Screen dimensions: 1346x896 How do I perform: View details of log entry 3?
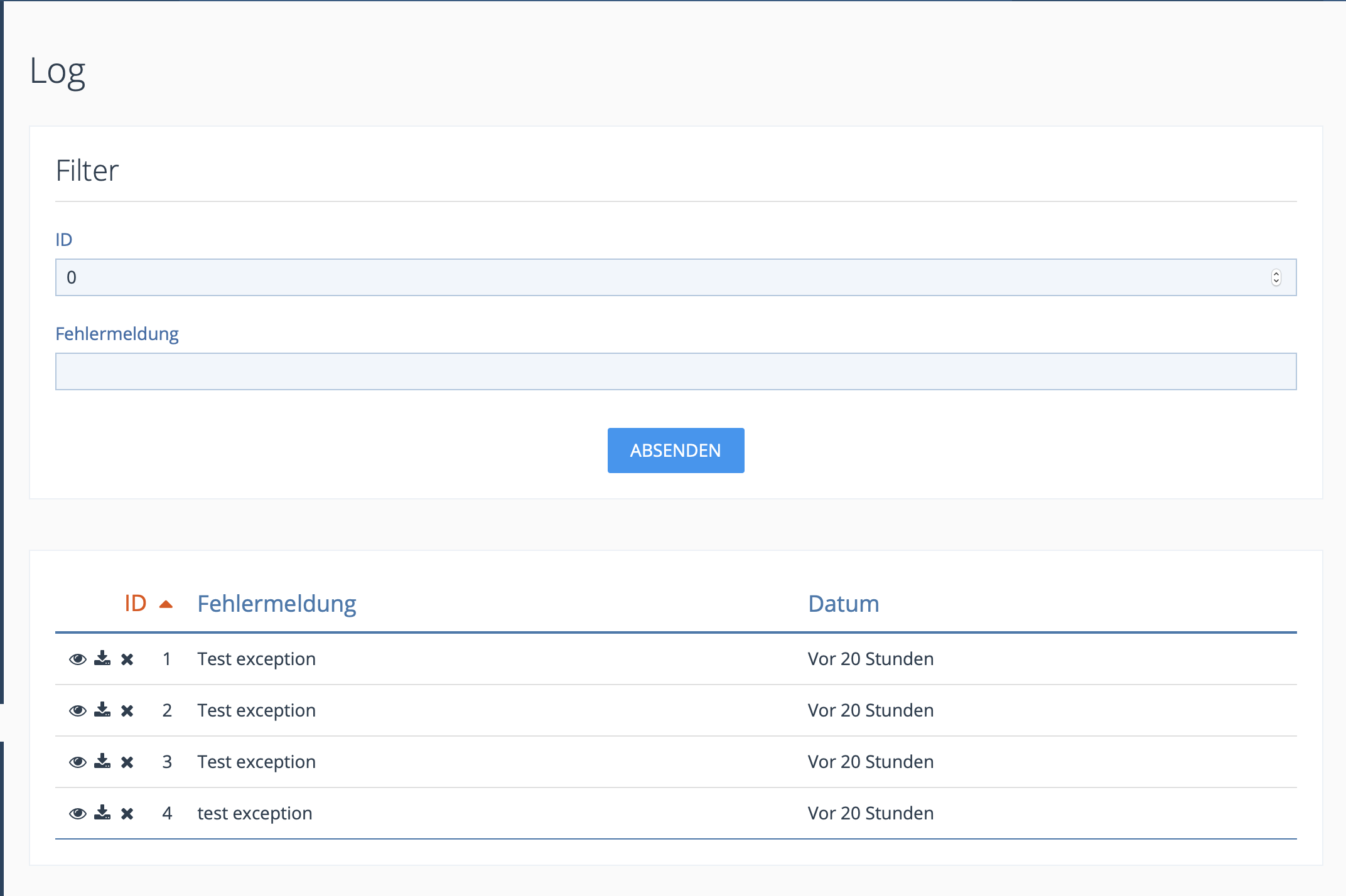point(78,762)
